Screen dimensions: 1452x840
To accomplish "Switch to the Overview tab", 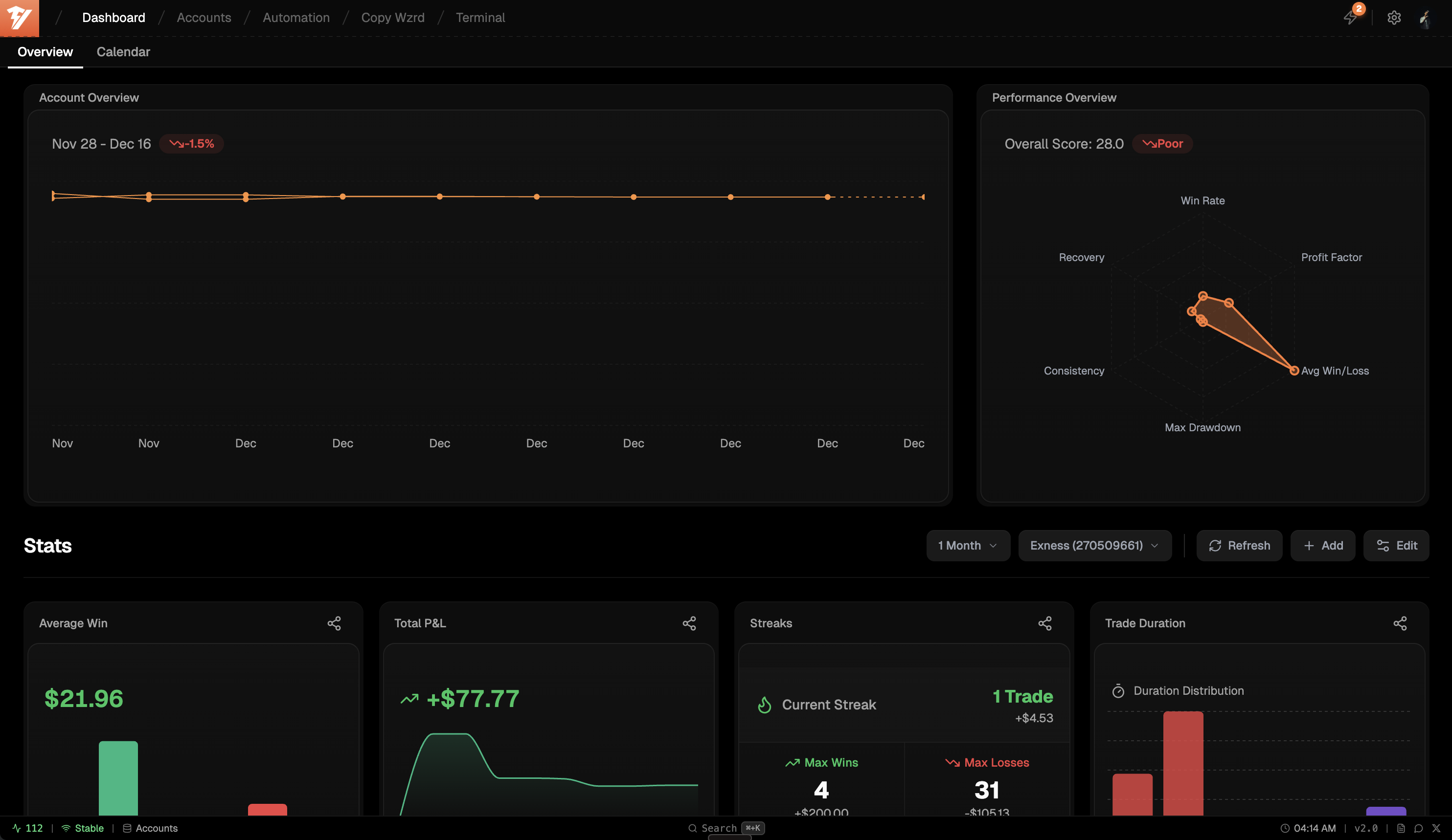I will coord(45,52).
